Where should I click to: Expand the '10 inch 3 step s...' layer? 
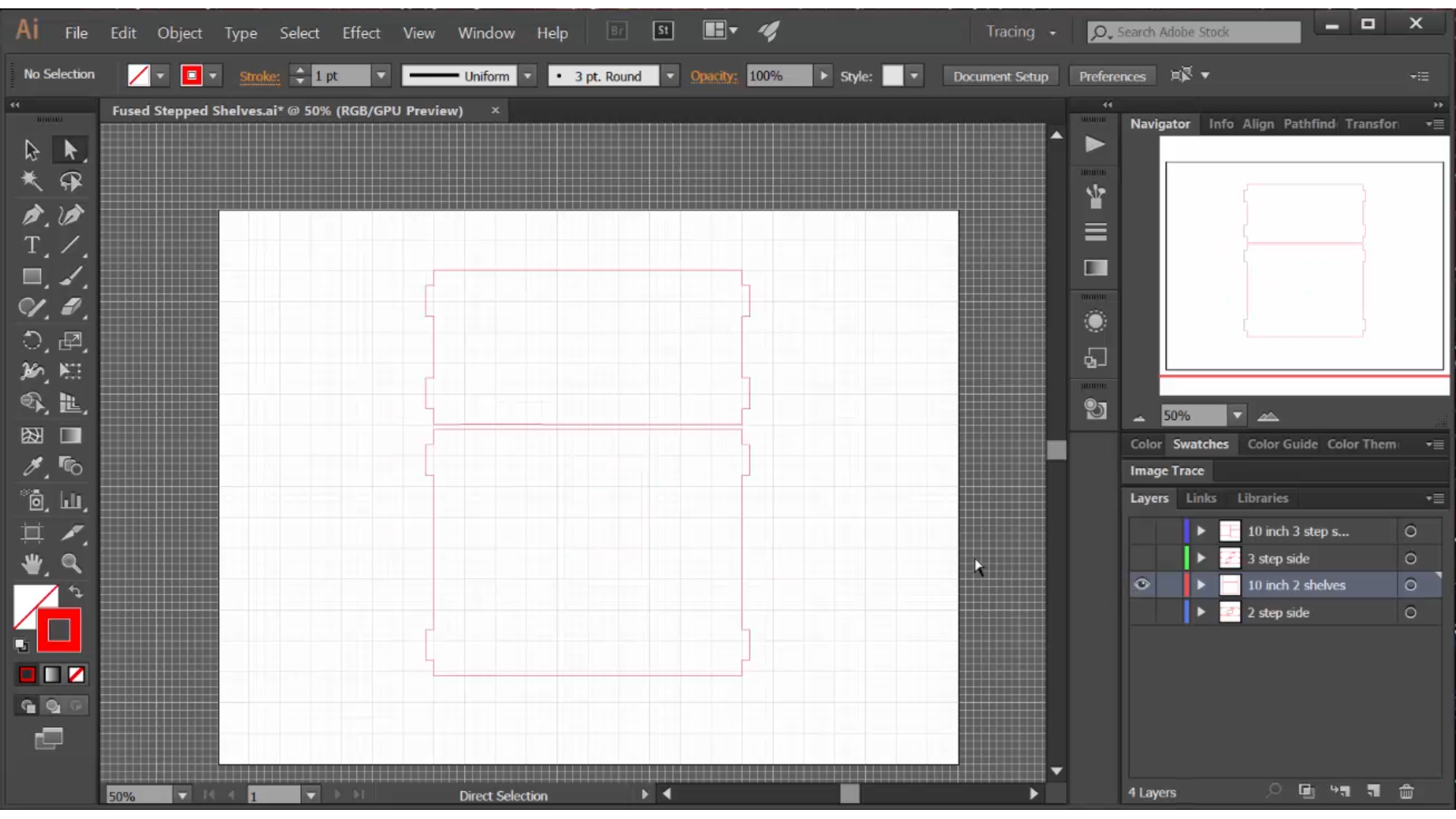coord(1200,530)
